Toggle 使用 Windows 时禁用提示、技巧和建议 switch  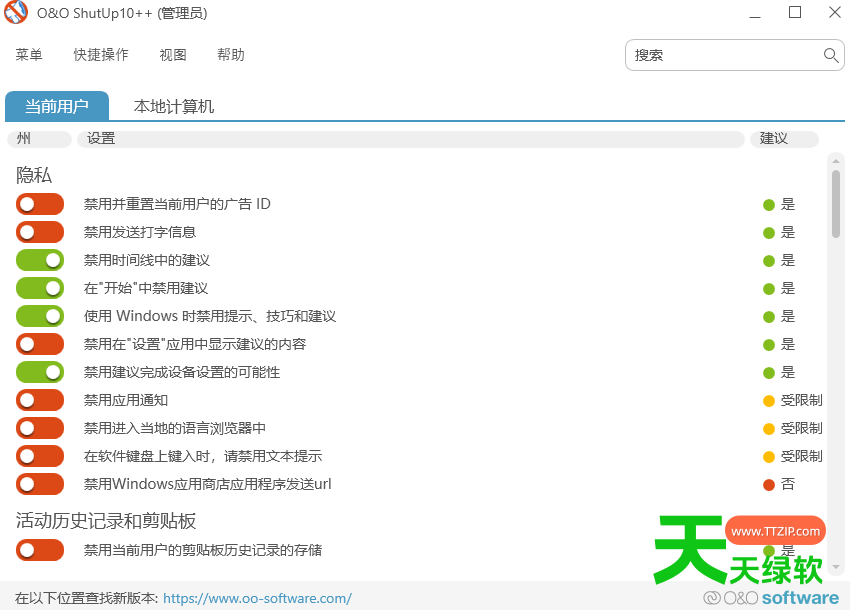point(40,316)
